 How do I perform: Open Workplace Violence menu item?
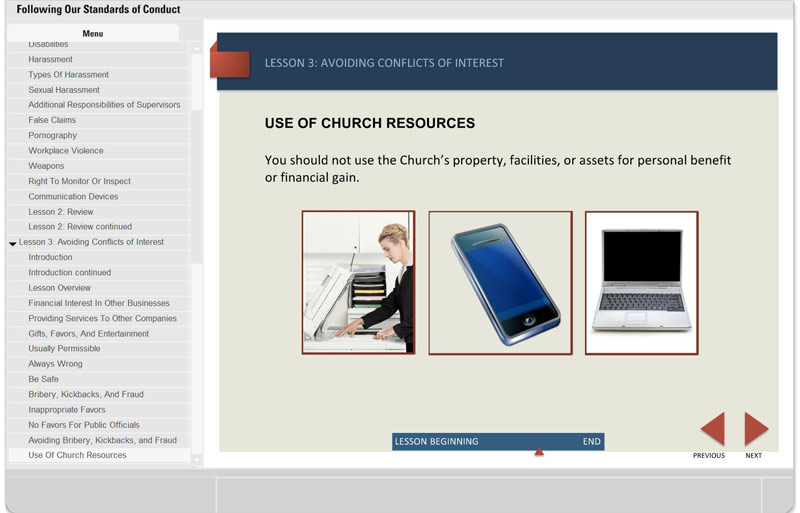point(66,151)
